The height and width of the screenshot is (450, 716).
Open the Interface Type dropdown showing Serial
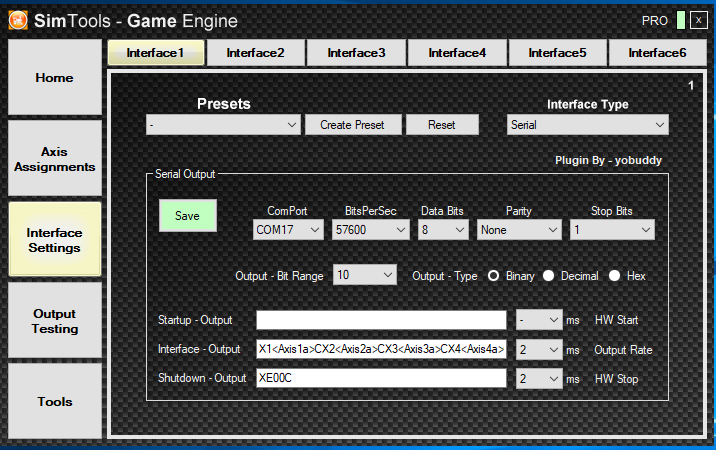(x=588, y=125)
